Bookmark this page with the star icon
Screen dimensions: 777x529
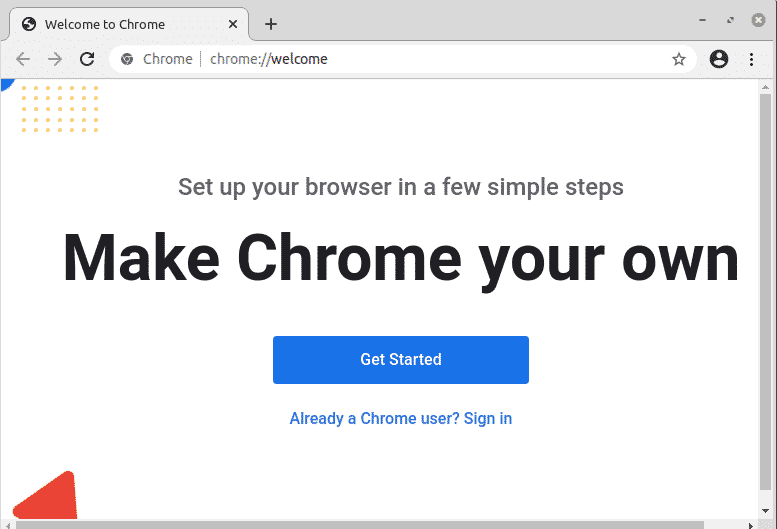679,59
